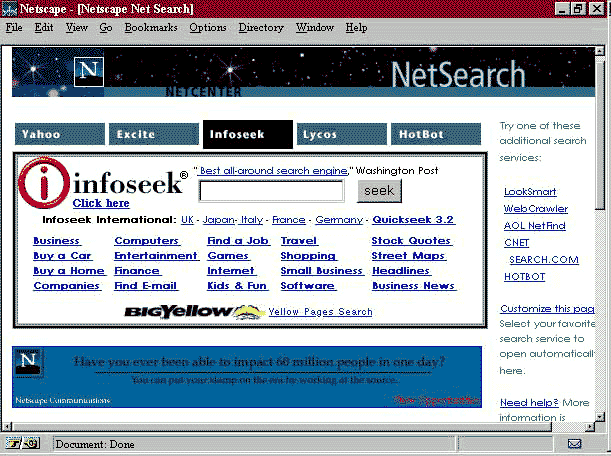Open the Best all-around search engine link
Viewport: 611px width, 456px height.
point(273,171)
